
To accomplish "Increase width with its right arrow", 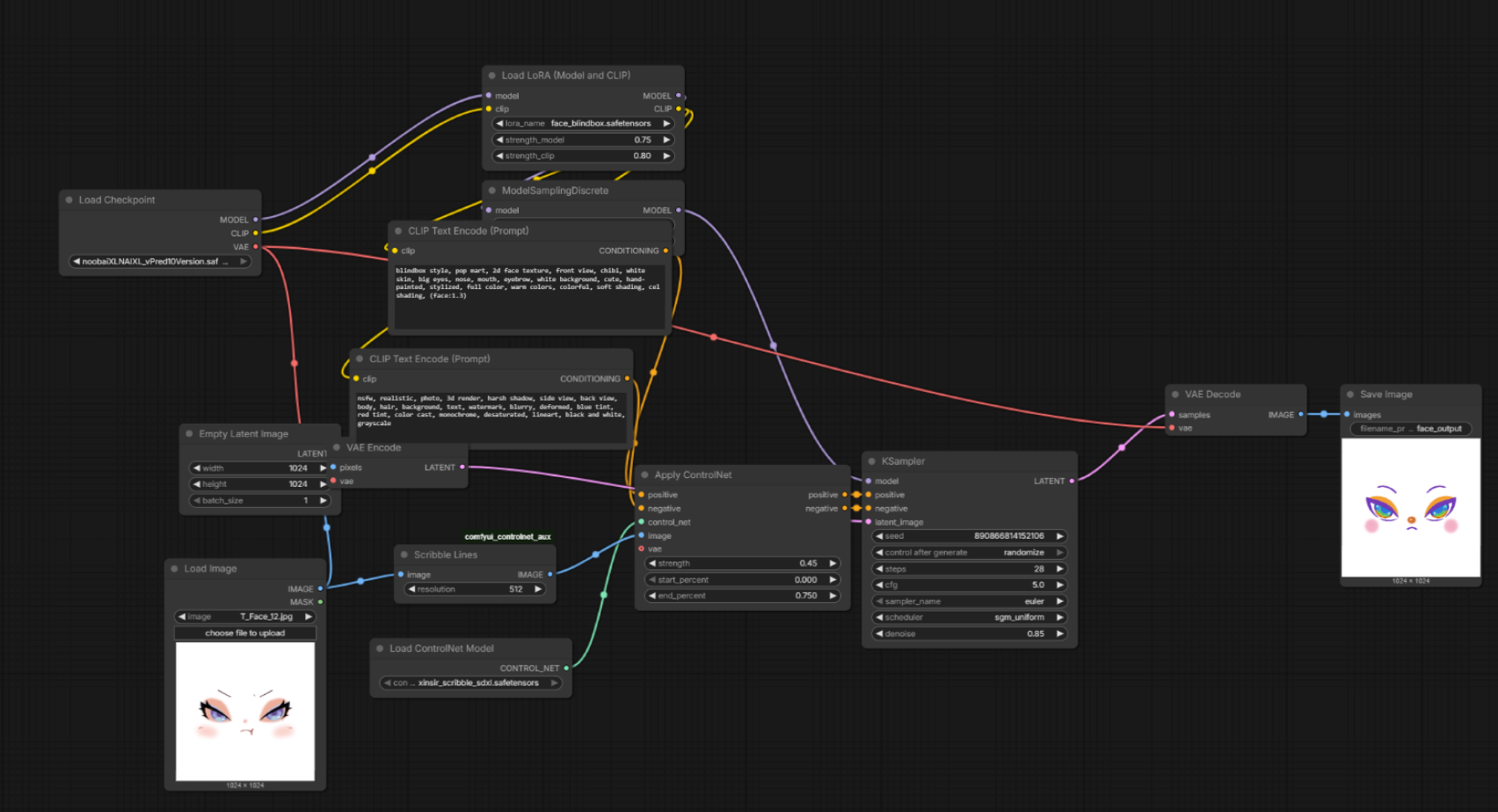I will coord(323,468).
